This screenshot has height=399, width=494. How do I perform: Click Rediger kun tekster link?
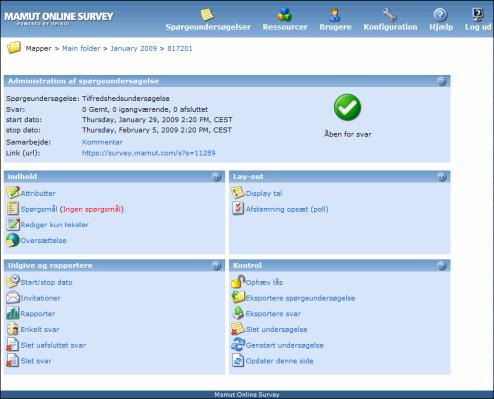pos(55,225)
